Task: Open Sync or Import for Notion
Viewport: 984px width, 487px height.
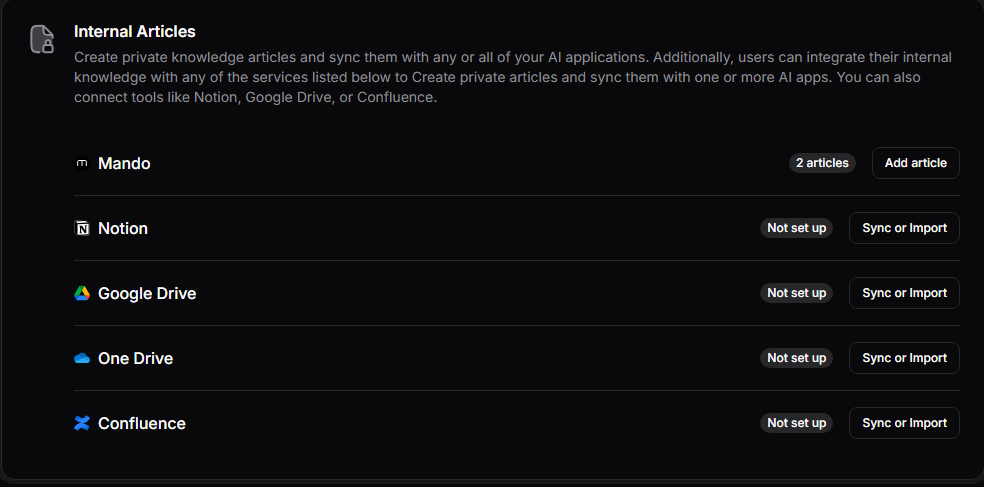Action: point(904,228)
